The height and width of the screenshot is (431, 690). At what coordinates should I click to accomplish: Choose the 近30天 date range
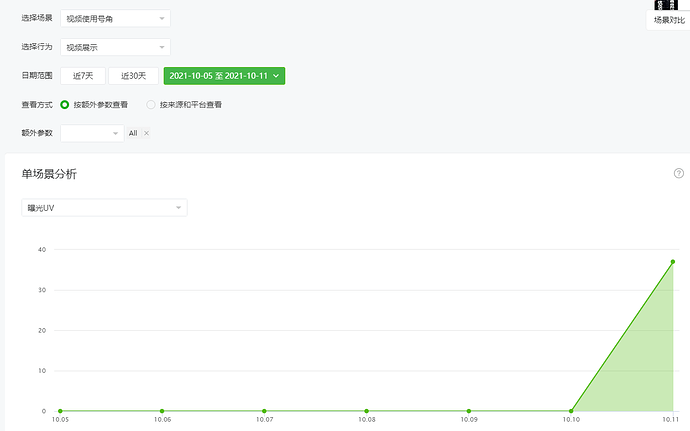(133, 75)
